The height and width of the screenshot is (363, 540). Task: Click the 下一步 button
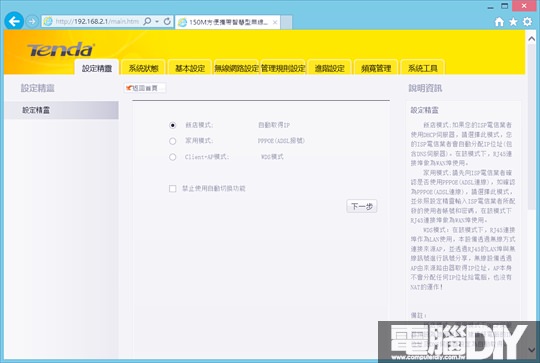[362, 206]
